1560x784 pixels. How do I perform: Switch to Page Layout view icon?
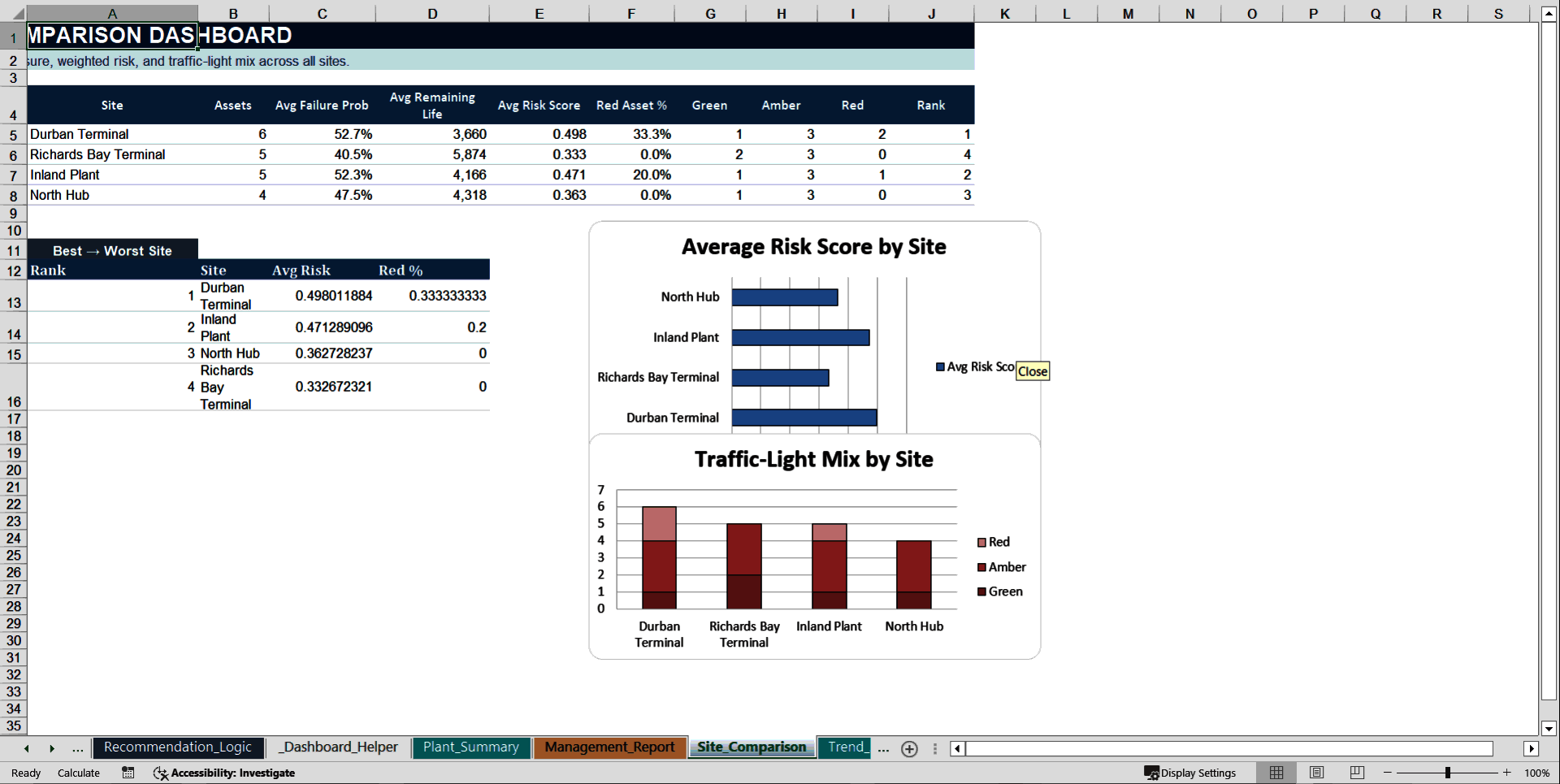click(1316, 773)
